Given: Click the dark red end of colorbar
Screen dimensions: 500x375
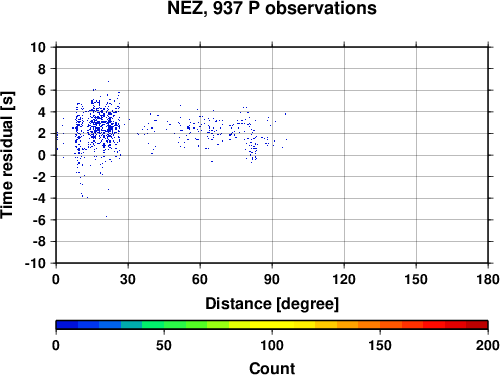Looking at the screenshot, I should pos(477,325).
